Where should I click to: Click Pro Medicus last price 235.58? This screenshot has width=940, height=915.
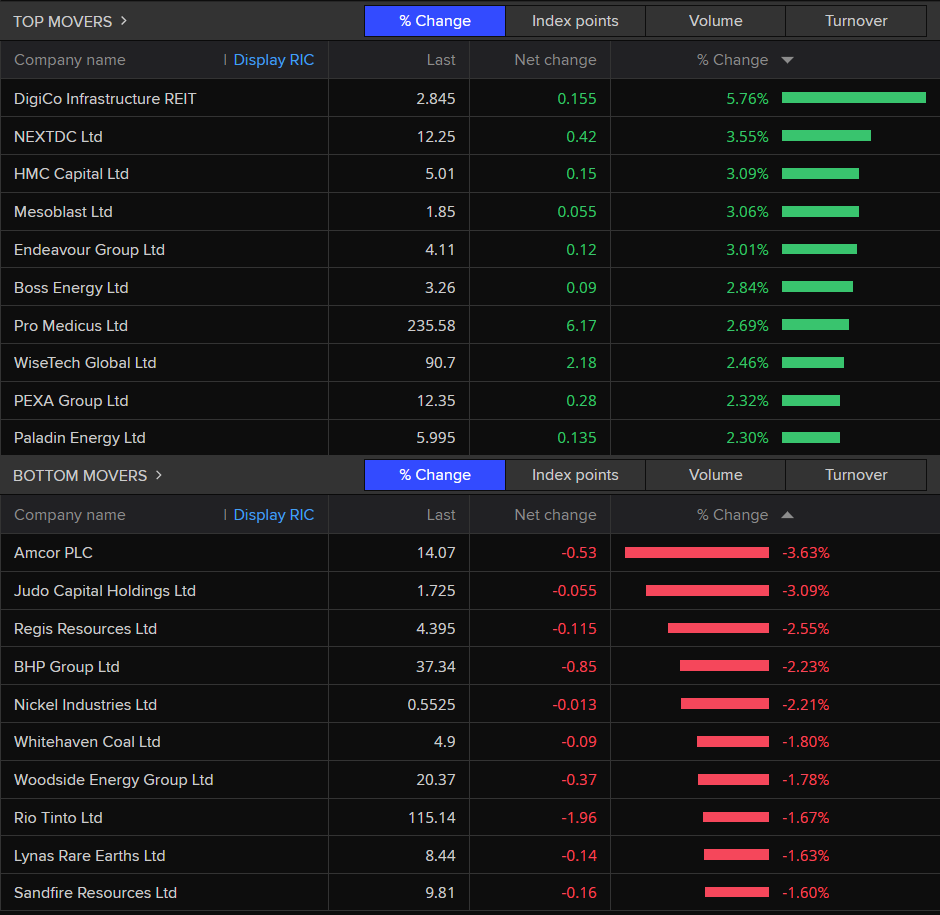click(432, 326)
